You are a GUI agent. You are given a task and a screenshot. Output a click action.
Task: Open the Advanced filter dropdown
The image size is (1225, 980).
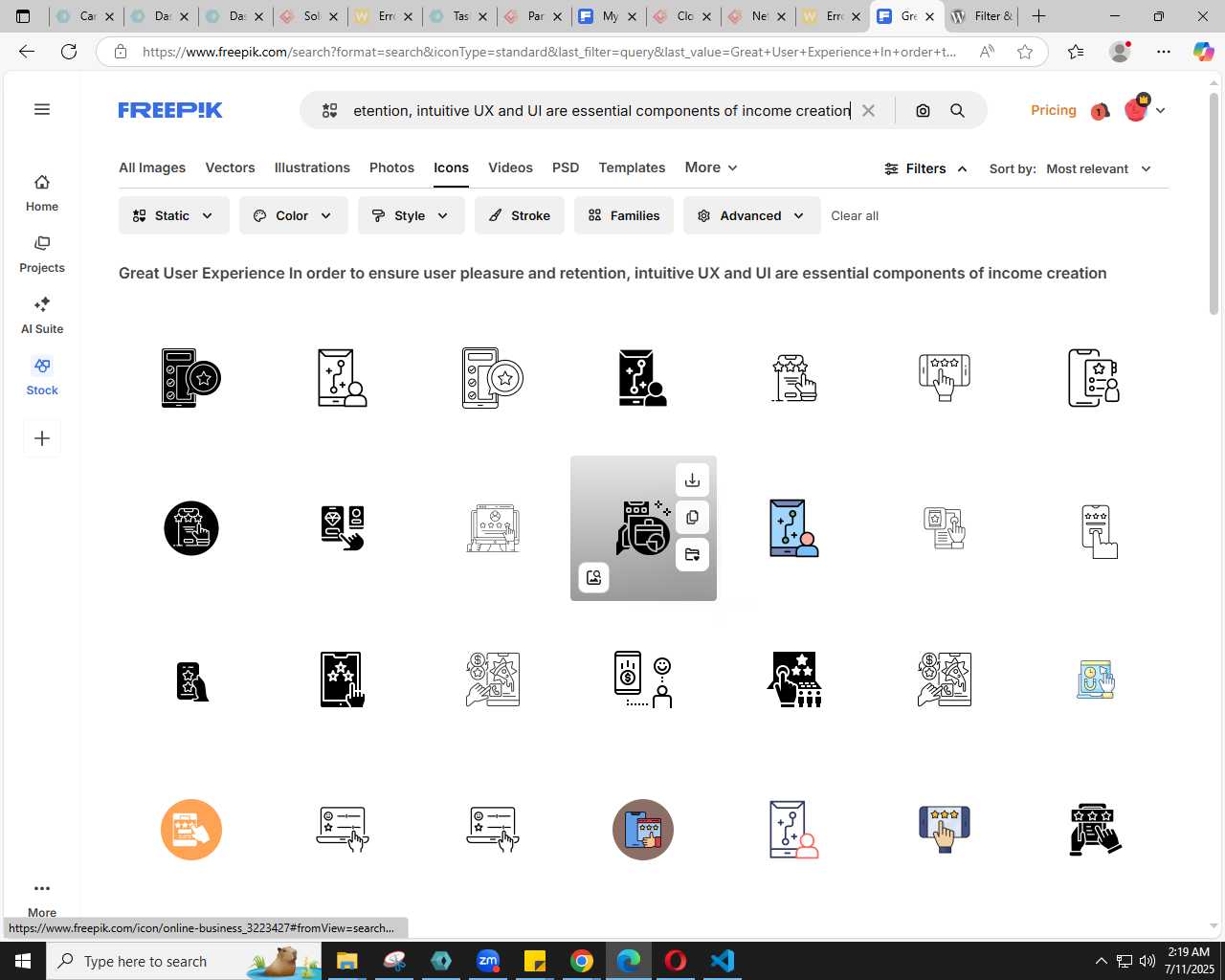tap(752, 215)
